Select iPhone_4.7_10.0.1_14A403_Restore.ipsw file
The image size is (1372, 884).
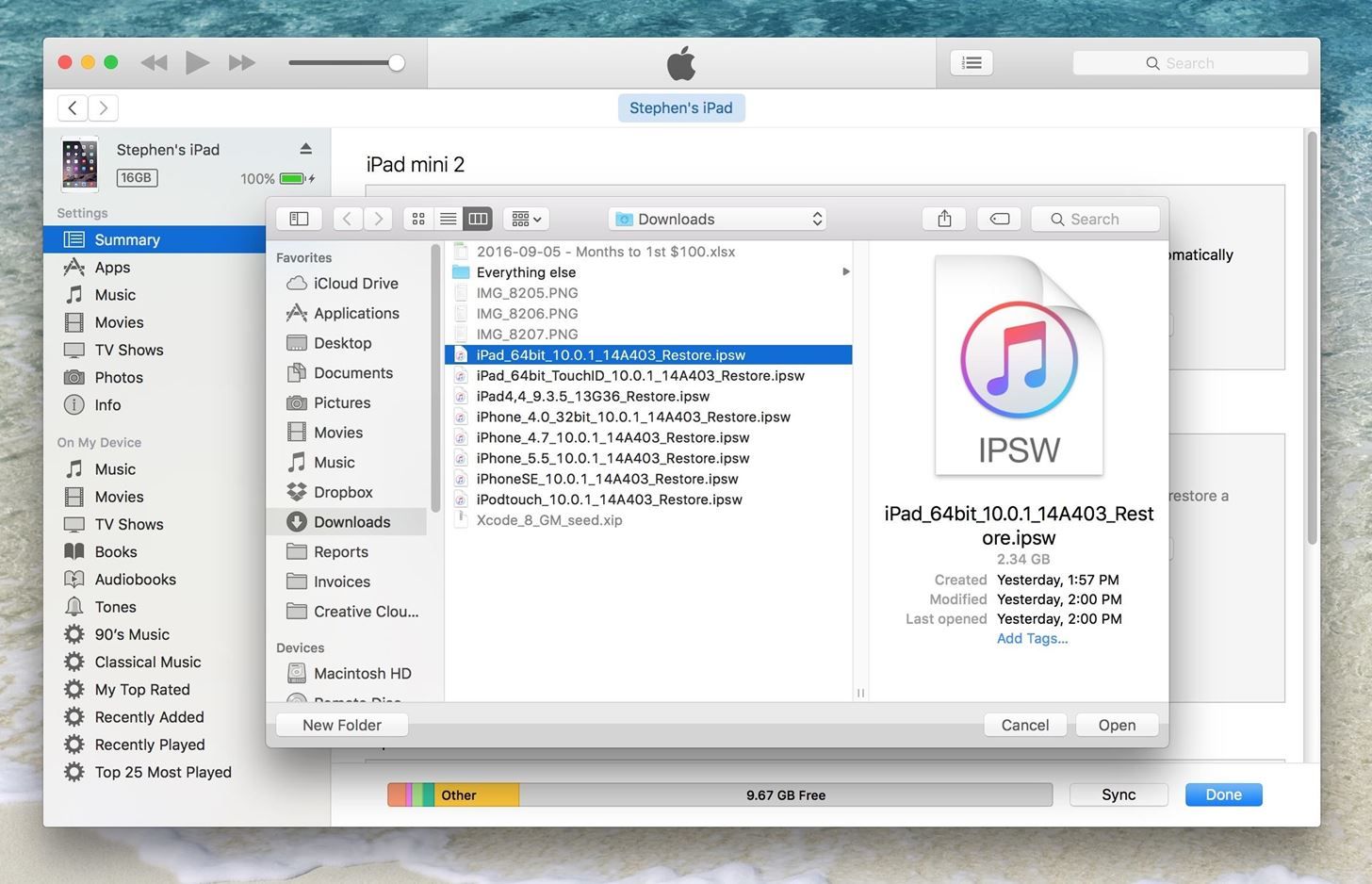pos(612,437)
